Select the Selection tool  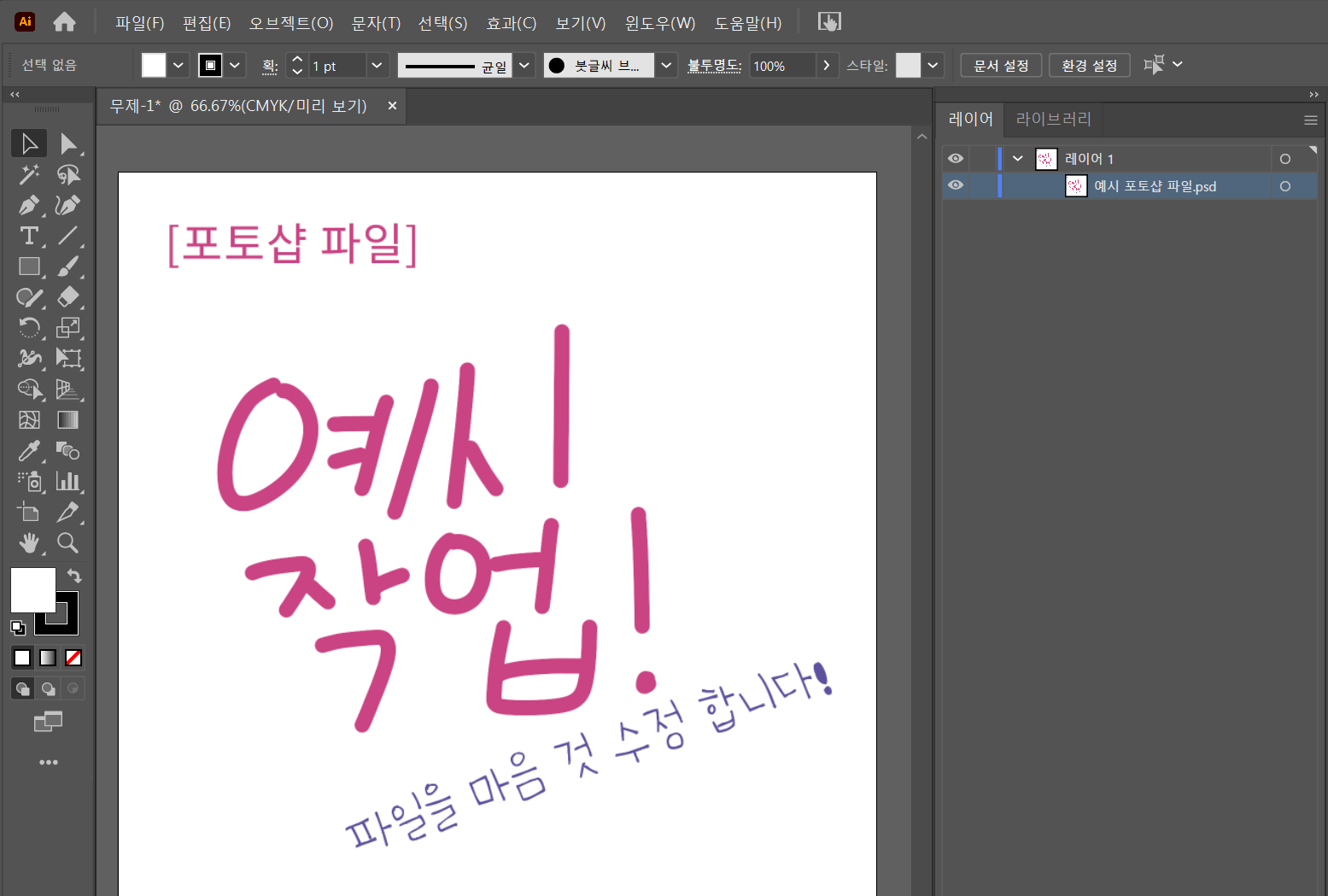point(29,143)
